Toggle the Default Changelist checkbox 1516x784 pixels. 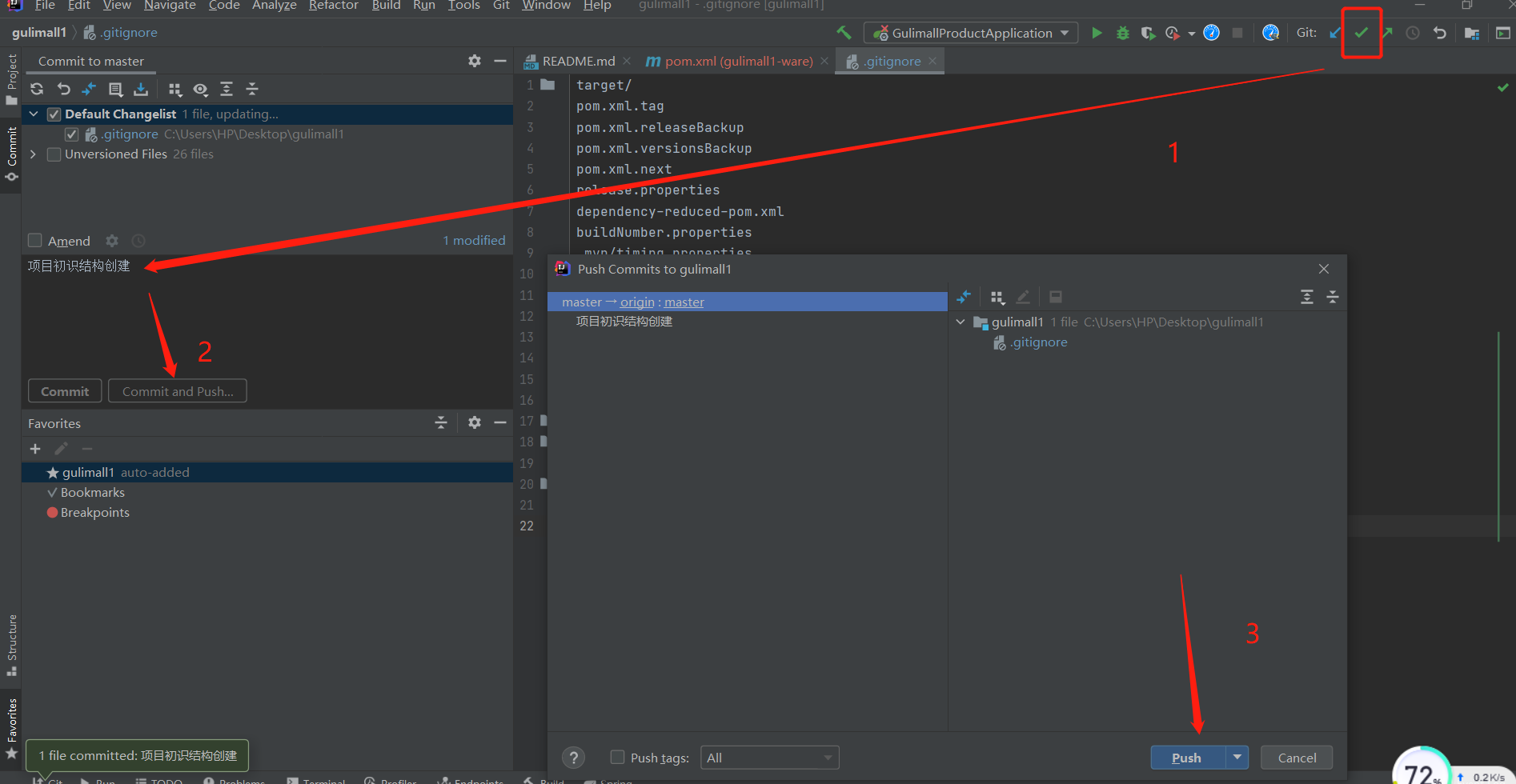coord(54,114)
